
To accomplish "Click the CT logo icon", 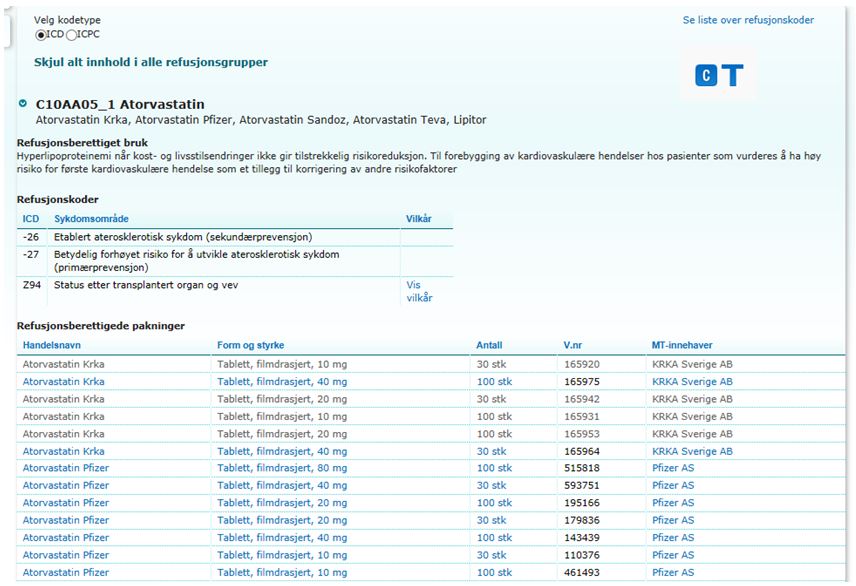I will click(719, 75).
